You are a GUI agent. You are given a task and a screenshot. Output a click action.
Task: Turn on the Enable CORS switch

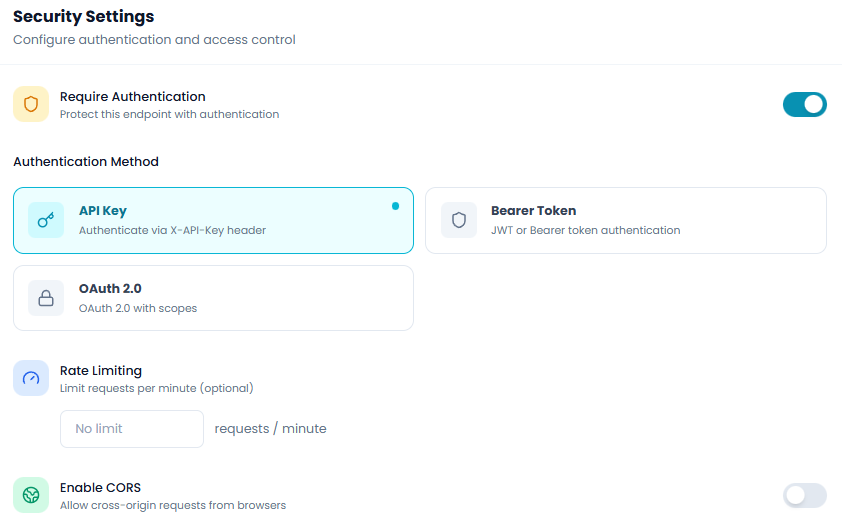pos(804,495)
